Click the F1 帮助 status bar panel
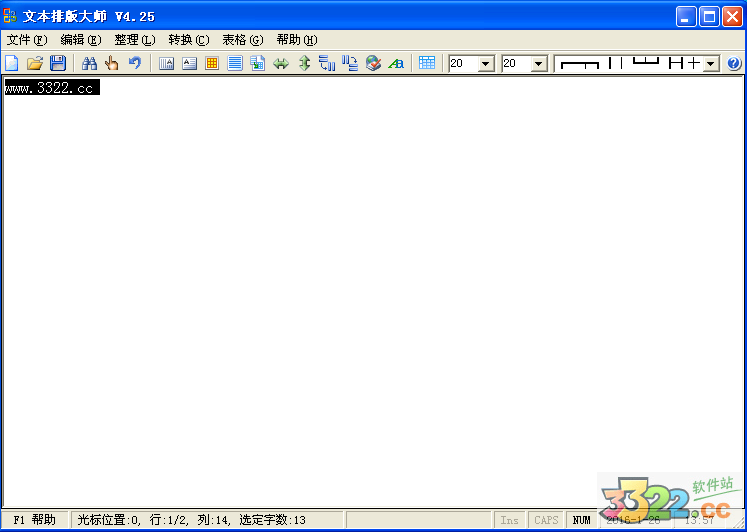 click(35, 520)
